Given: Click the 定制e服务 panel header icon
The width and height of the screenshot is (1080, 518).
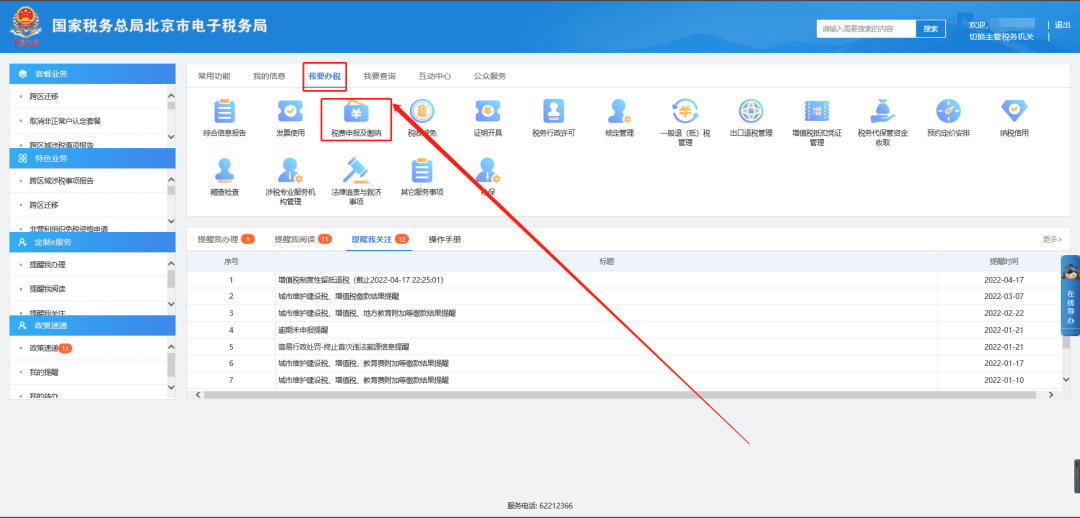Looking at the screenshot, I should pyautogui.click(x=23, y=242).
